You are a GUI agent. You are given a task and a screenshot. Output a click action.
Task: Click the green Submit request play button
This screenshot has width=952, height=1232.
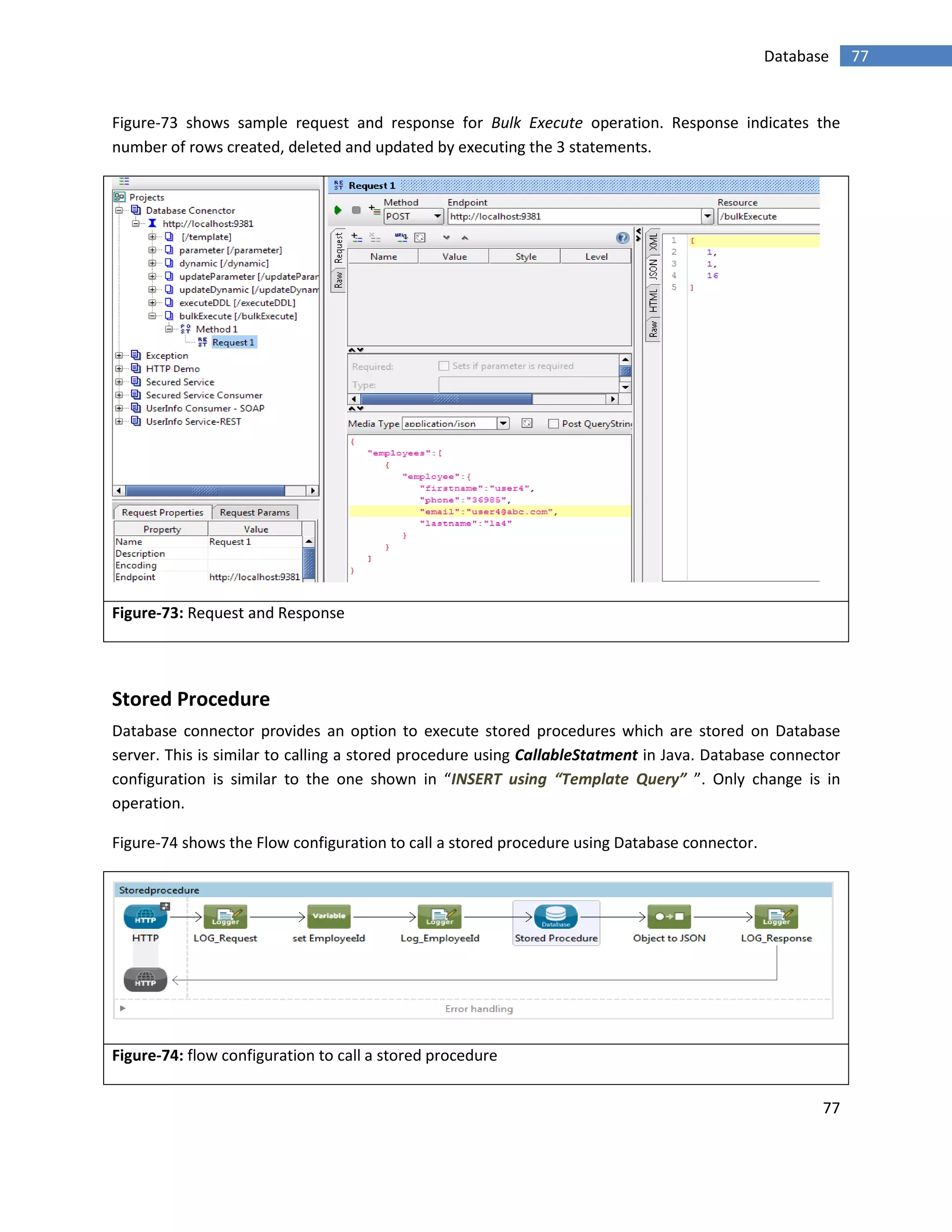(x=338, y=210)
